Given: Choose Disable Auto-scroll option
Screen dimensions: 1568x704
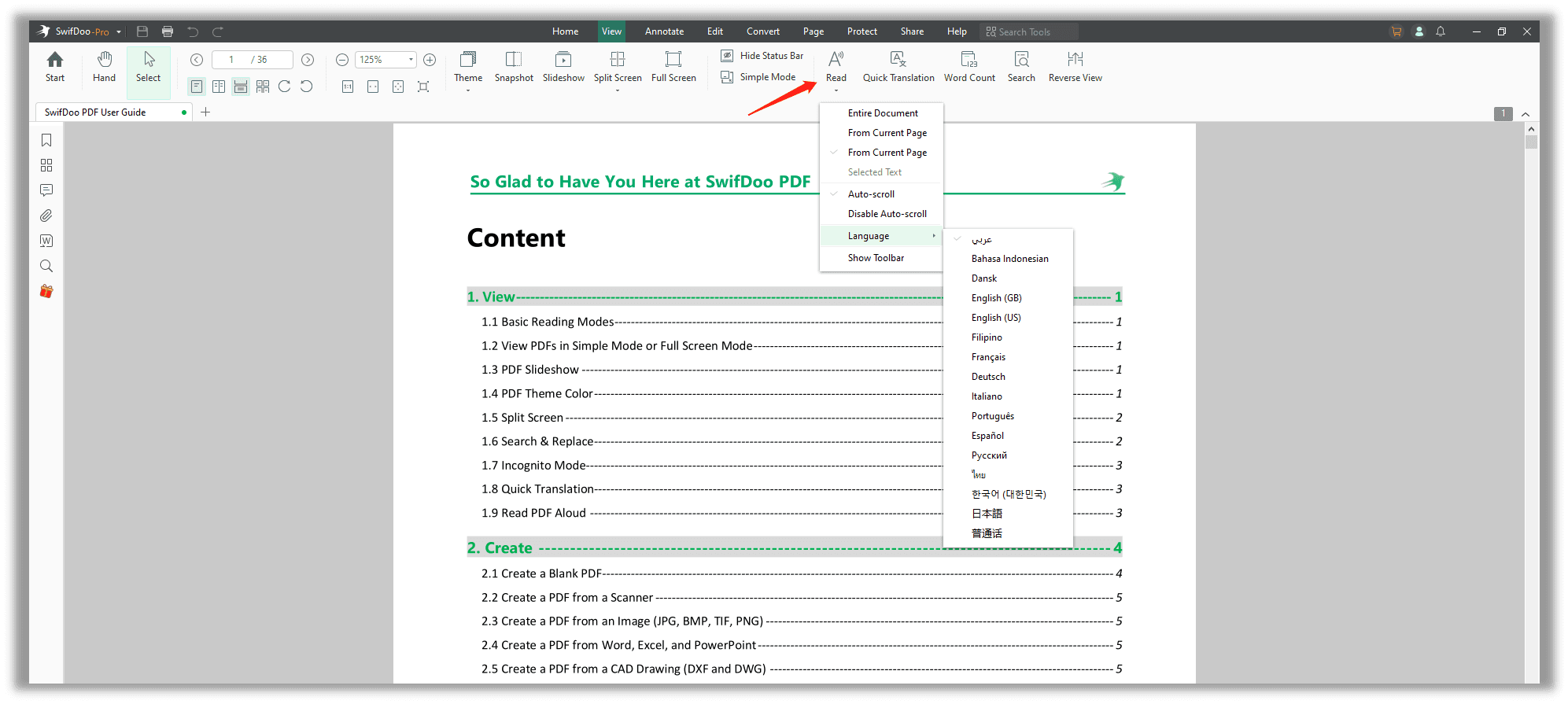Looking at the screenshot, I should click(x=881, y=214).
